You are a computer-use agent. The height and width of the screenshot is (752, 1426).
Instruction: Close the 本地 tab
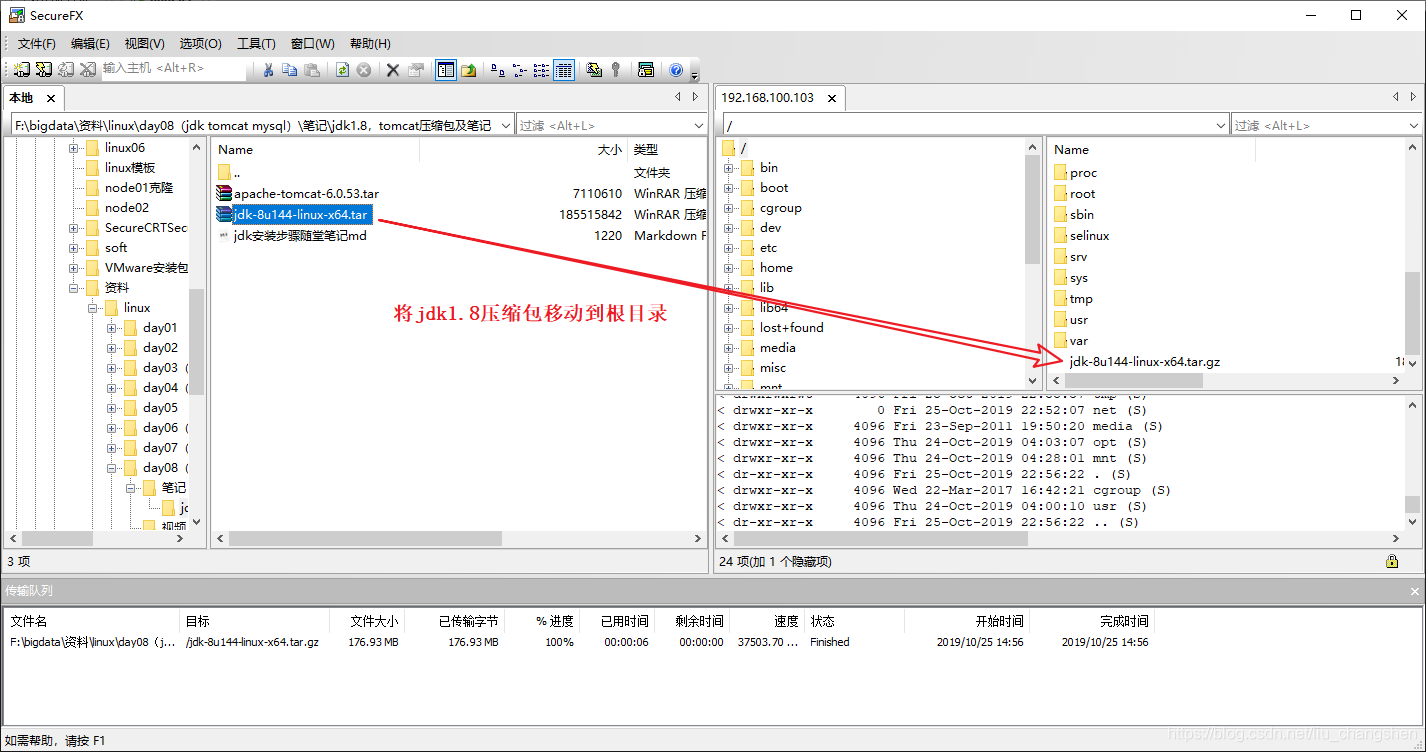51,98
